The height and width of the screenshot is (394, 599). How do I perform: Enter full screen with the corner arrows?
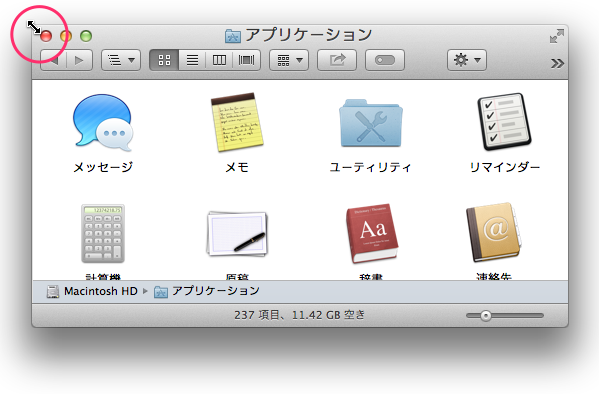(x=557, y=36)
